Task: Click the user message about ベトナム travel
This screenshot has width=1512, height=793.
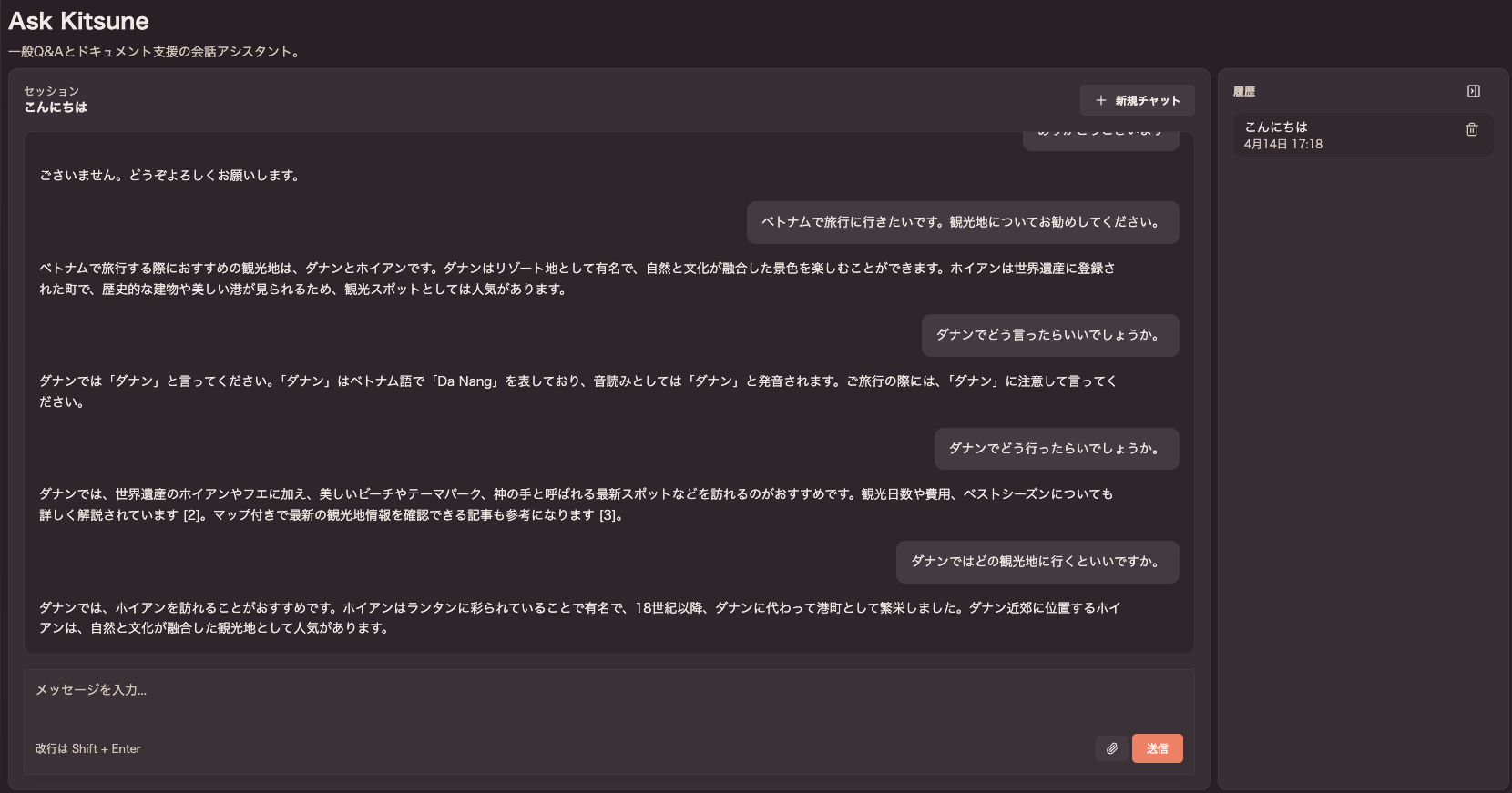Action: pos(962,222)
